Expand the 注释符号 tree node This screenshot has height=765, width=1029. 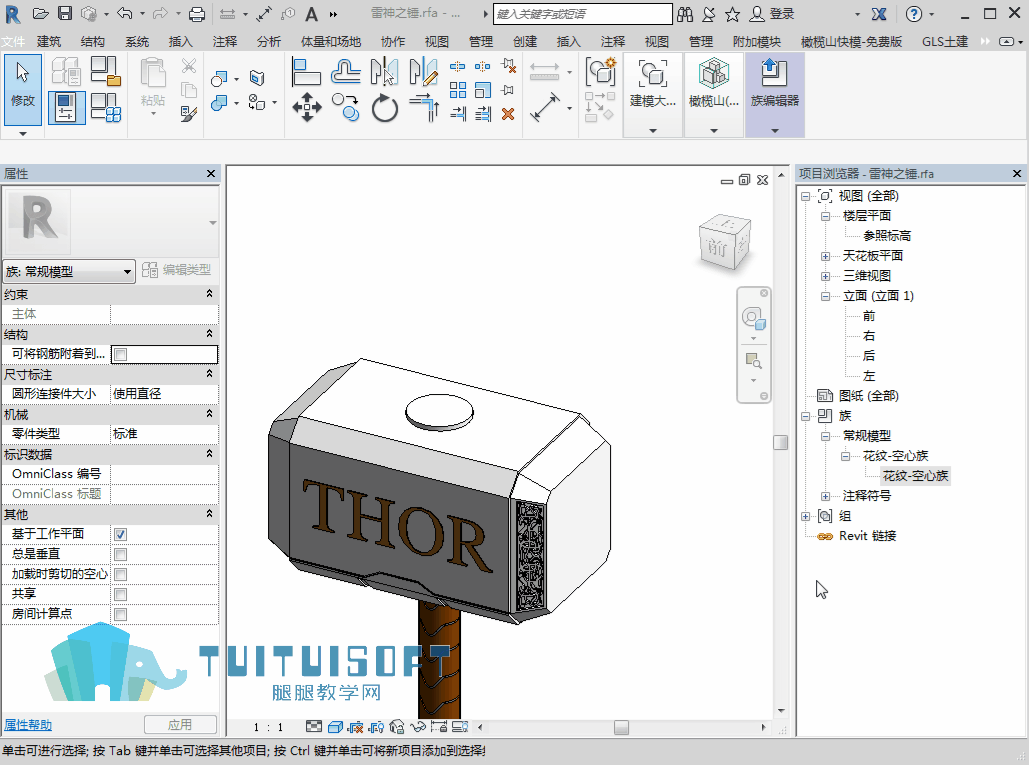pos(826,496)
